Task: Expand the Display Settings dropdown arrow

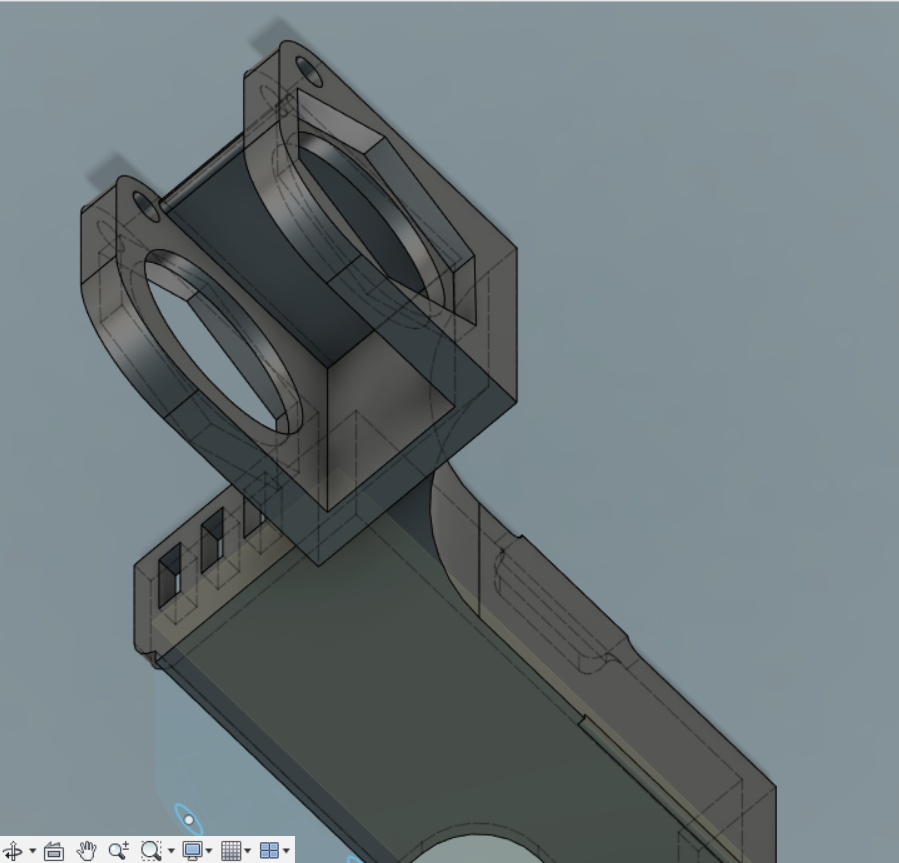Action: pos(209,852)
